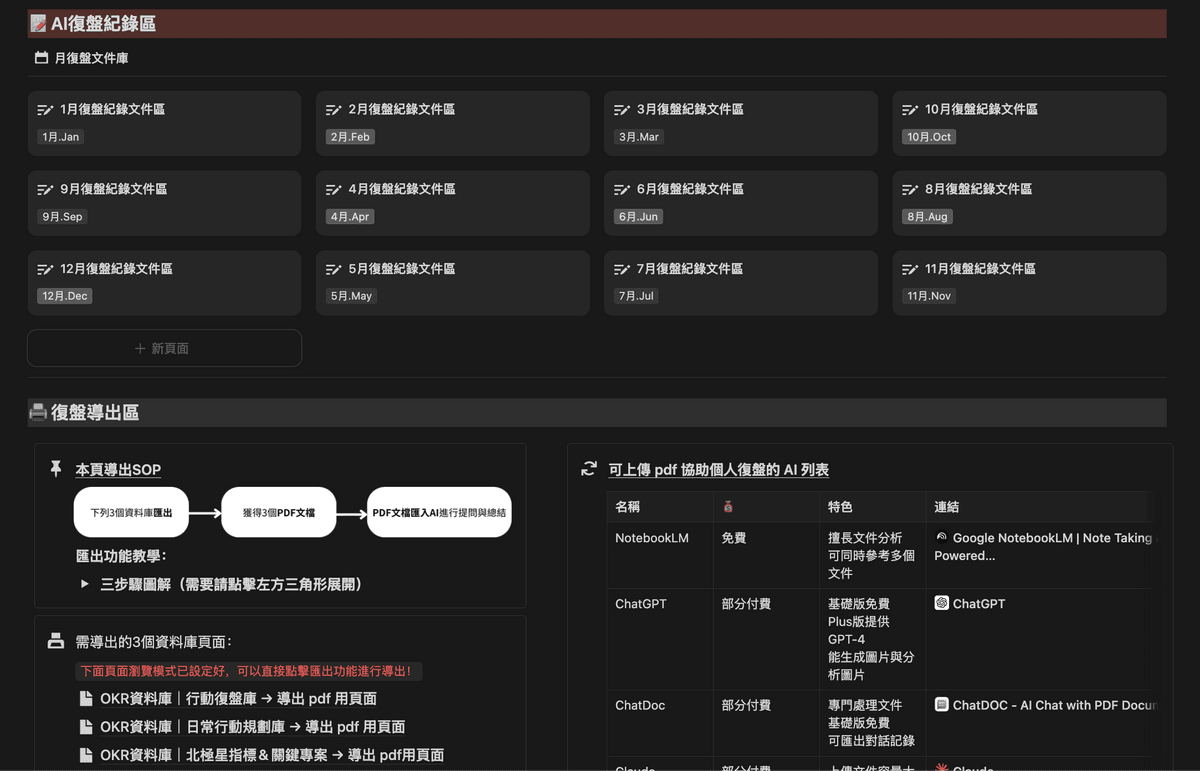Viewport: 1200px width, 771px height.
Task: Expand the 三步驟圖解 toggle triangle
Action: coord(85,584)
